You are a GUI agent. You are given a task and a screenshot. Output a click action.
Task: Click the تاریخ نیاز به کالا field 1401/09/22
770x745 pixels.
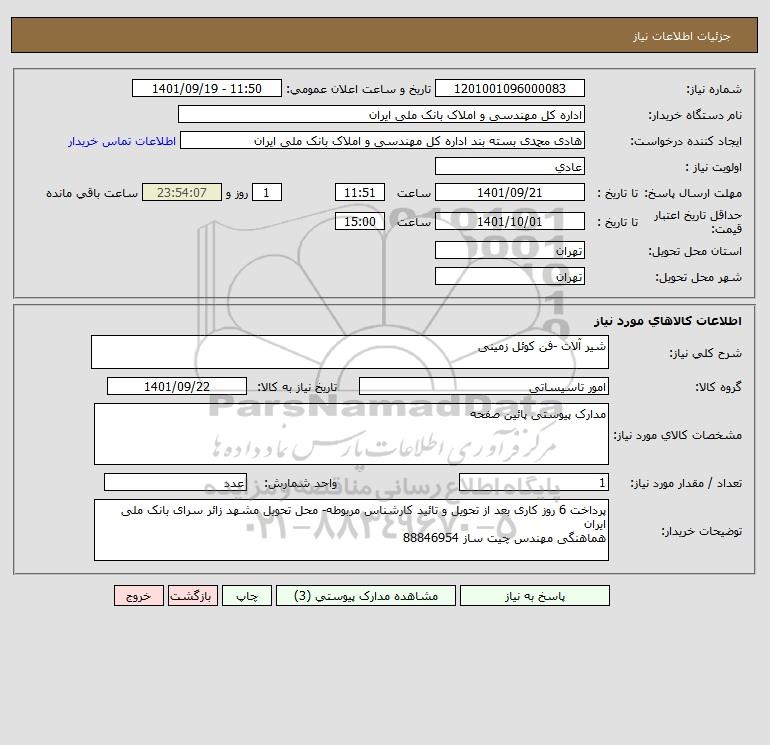(177, 386)
